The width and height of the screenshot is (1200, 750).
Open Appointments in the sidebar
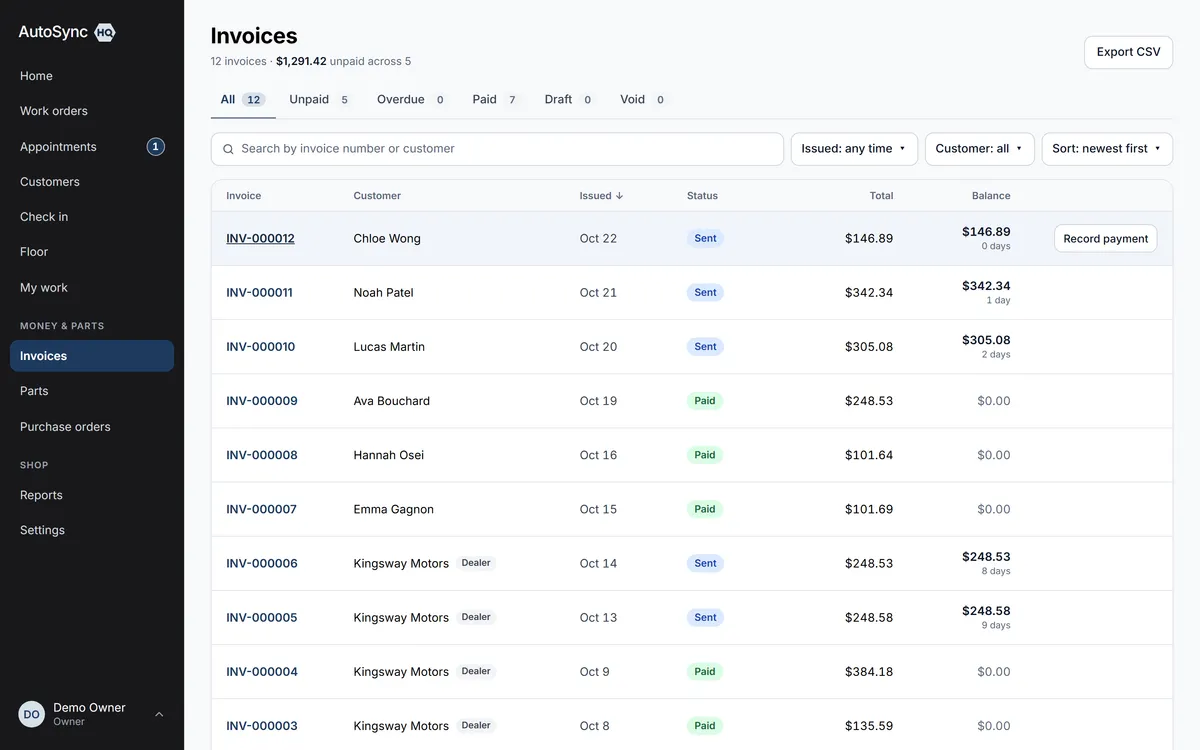coord(92,147)
